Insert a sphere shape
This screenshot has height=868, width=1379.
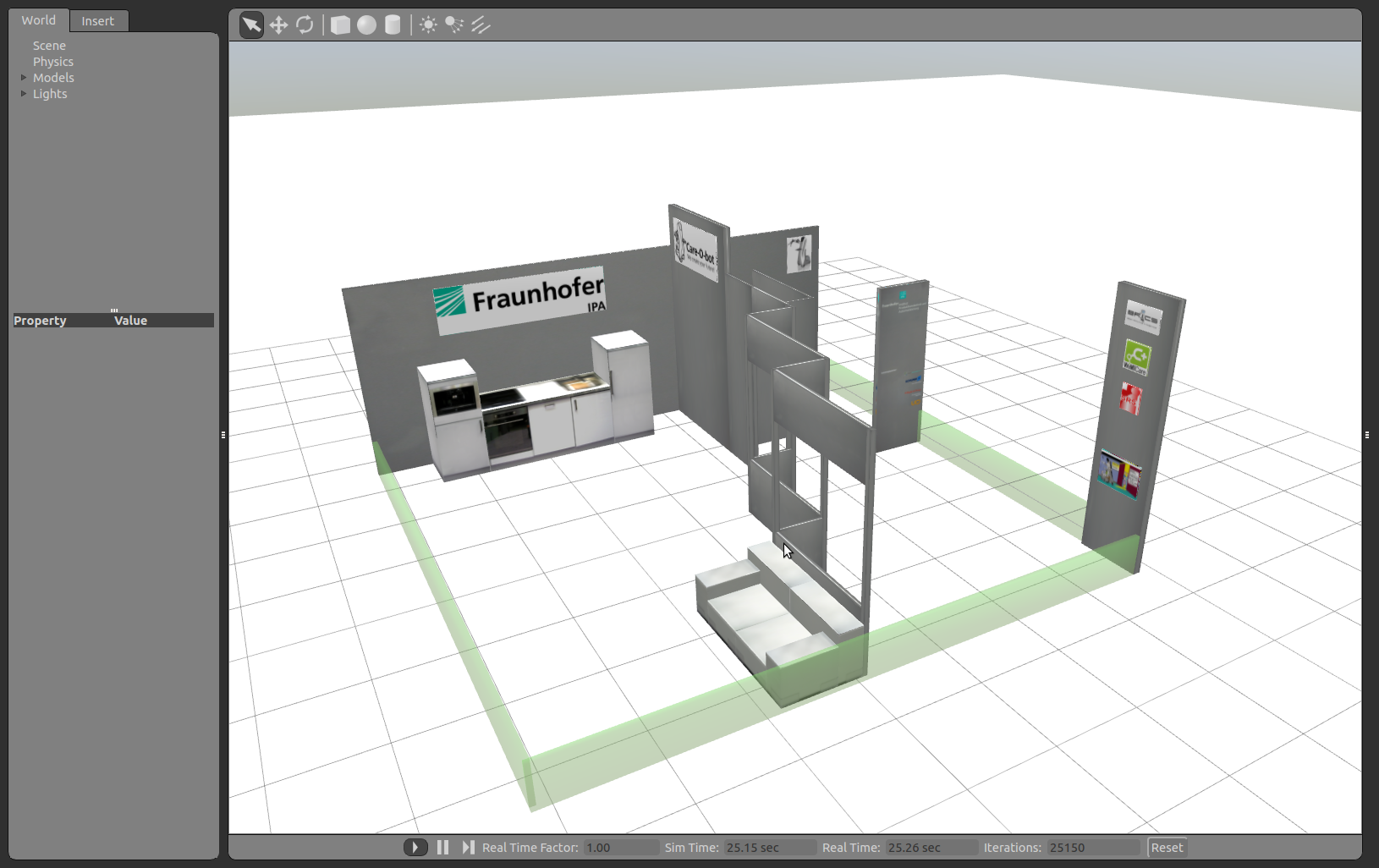tap(366, 25)
